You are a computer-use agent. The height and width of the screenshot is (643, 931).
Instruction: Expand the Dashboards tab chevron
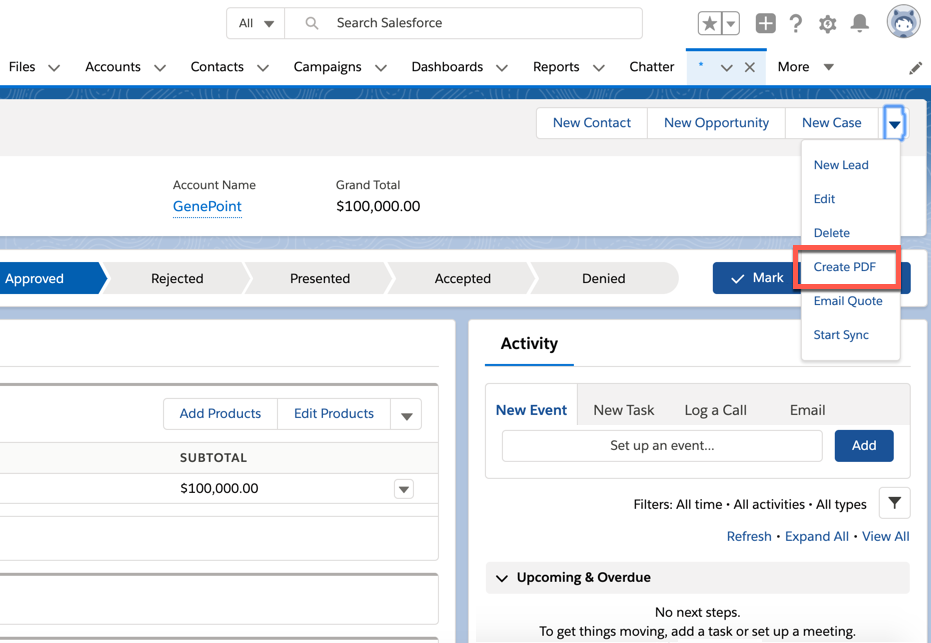point(502,68)
